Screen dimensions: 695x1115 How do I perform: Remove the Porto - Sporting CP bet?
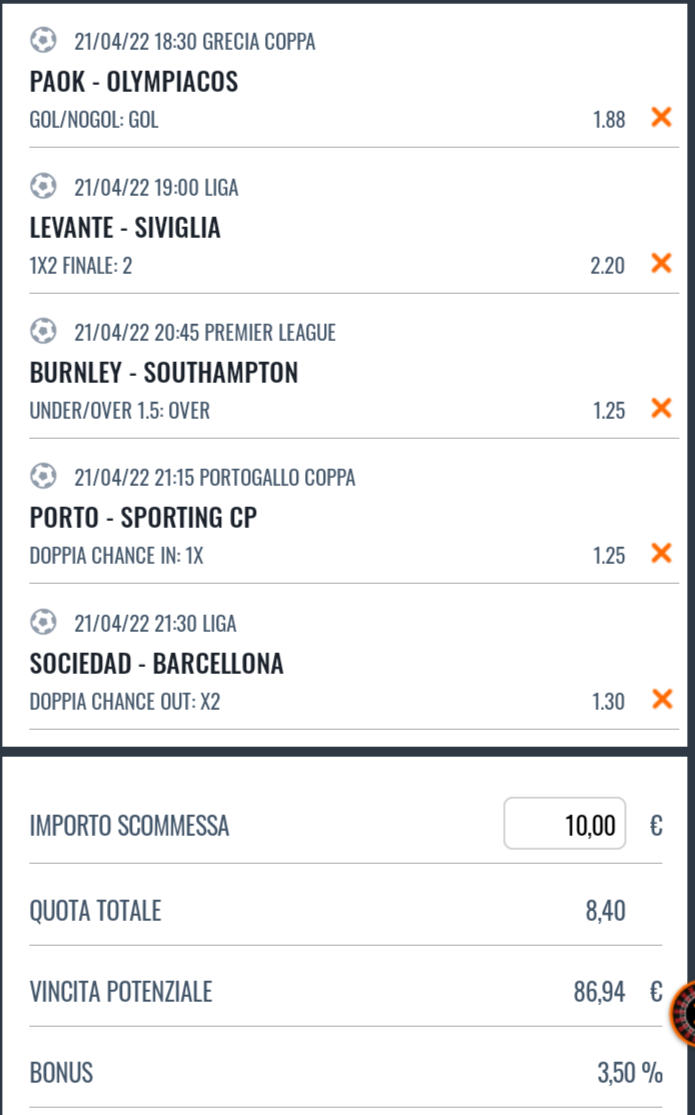coord(661,554)
